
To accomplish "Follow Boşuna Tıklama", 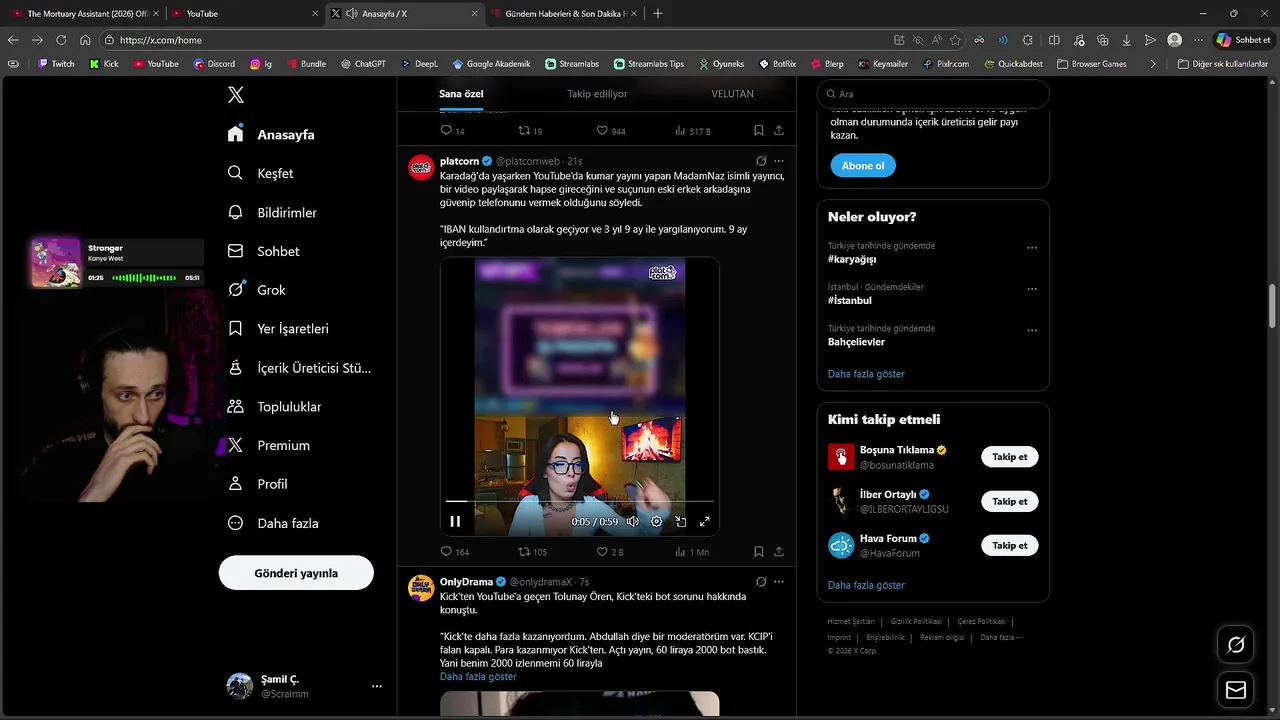I will 1010,457.
